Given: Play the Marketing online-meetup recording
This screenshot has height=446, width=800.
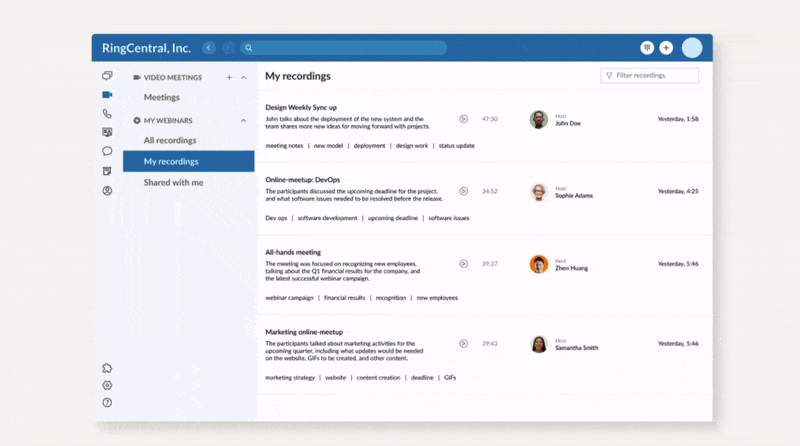Looking at the screenshot, I should tap(464, 343).
